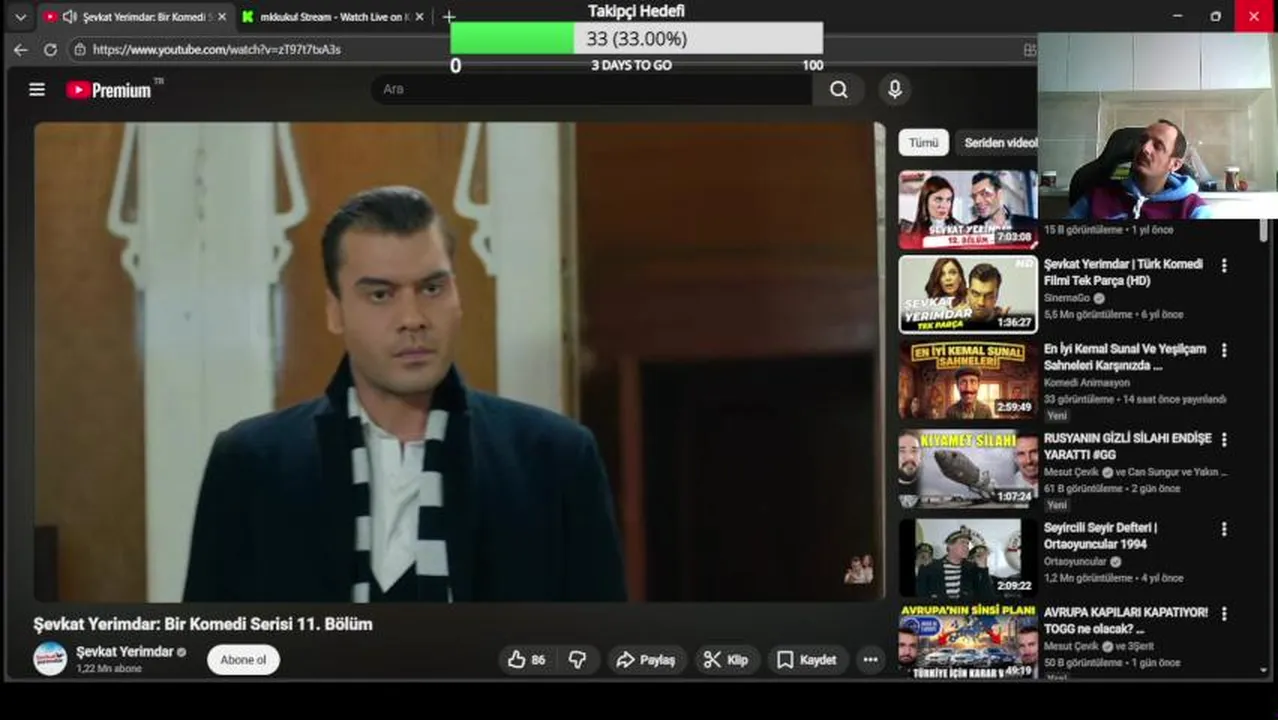Open a new browser tab with plus
Screen dimensions: 1278x720
[449, 17]
